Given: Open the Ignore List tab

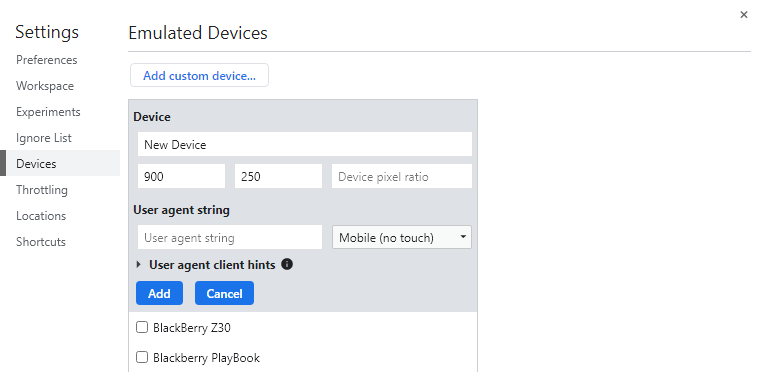Looking at the screenshot, I should pos(44,138).
